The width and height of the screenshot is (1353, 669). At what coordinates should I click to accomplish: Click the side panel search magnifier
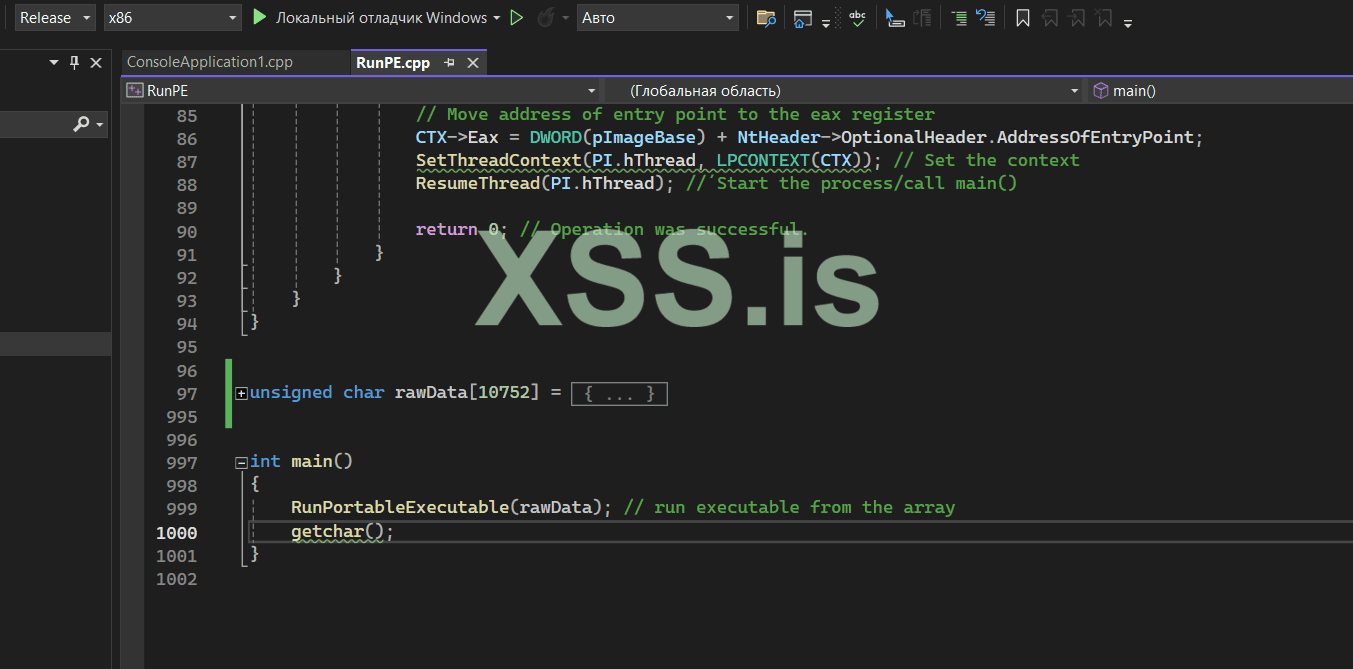(82, 124)
